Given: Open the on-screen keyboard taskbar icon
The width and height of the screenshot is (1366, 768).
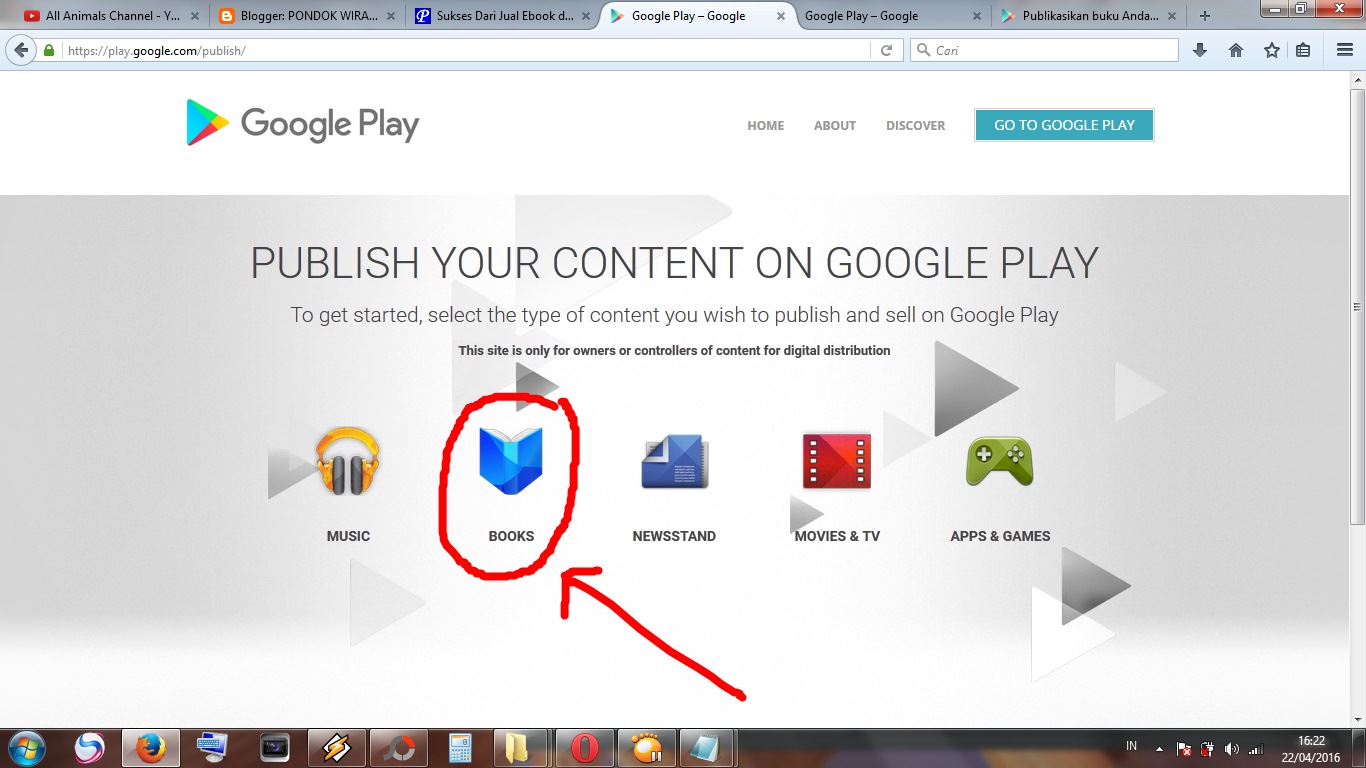Looking at the screenshot, I should tap(212, 748).
